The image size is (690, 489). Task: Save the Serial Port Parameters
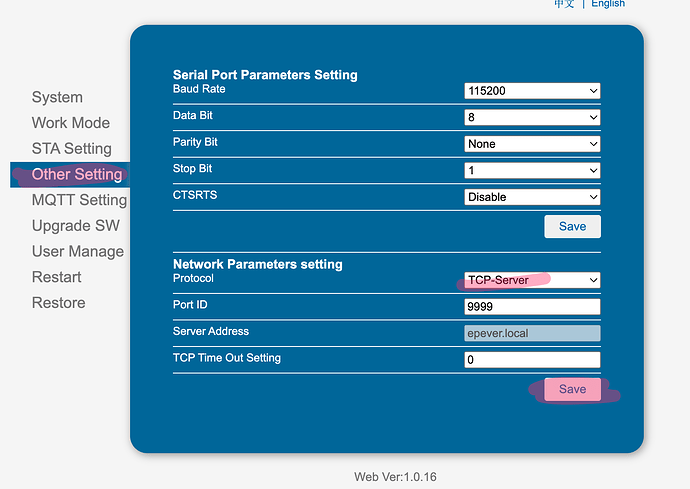[x=572, y=226]
